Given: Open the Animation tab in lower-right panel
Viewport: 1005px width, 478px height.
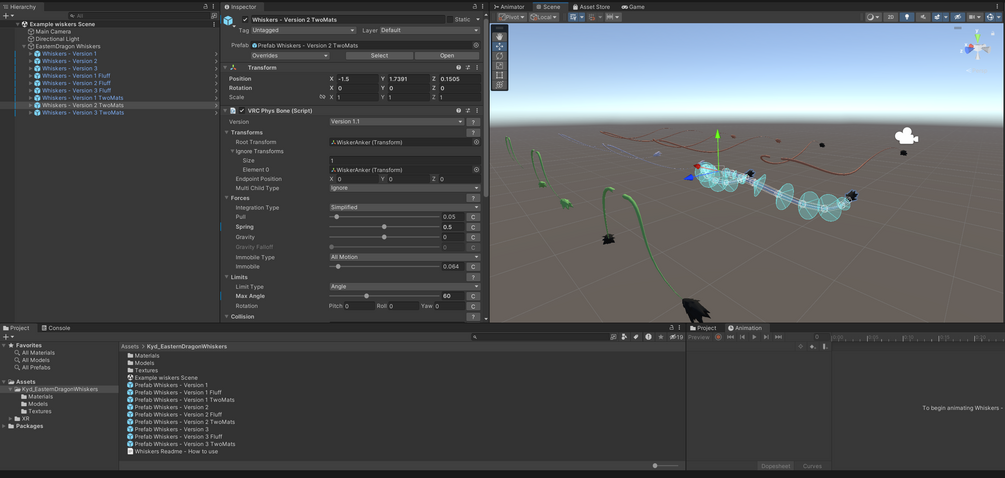Looking at the screenshot, I should coord(745,328).
